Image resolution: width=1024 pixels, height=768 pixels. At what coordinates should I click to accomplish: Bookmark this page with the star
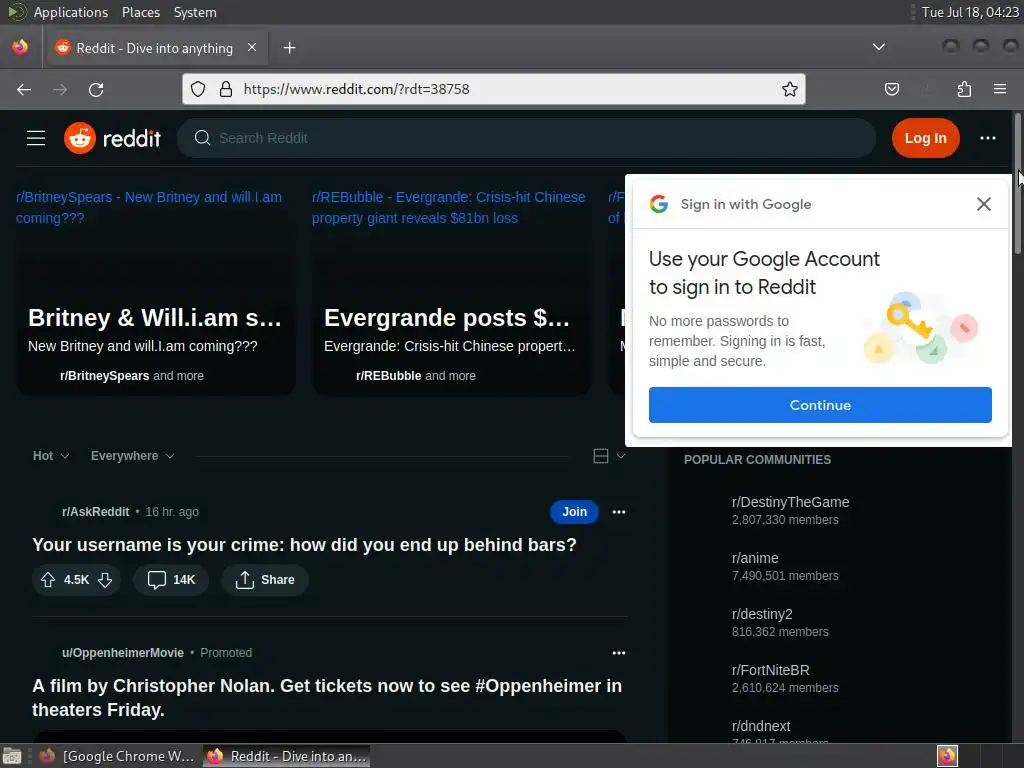(790, 89)
